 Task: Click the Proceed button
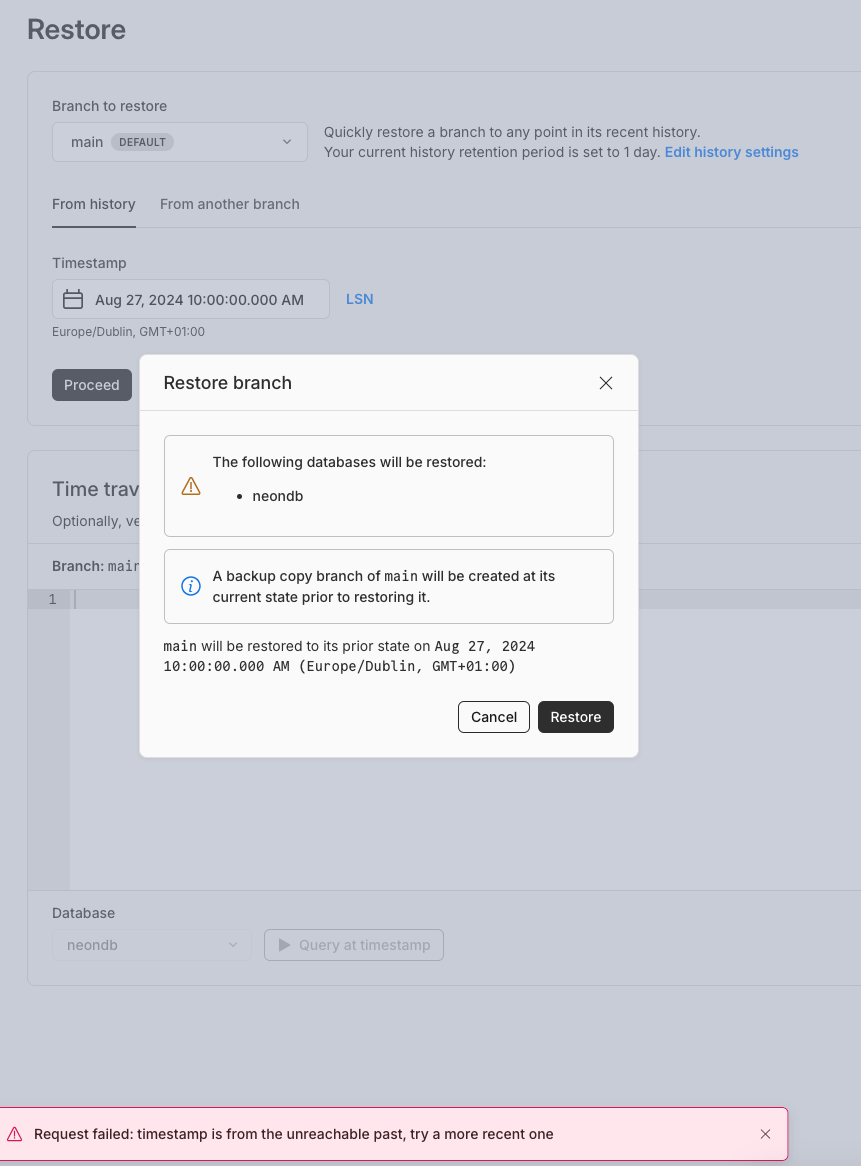click(x=91, y=385)
